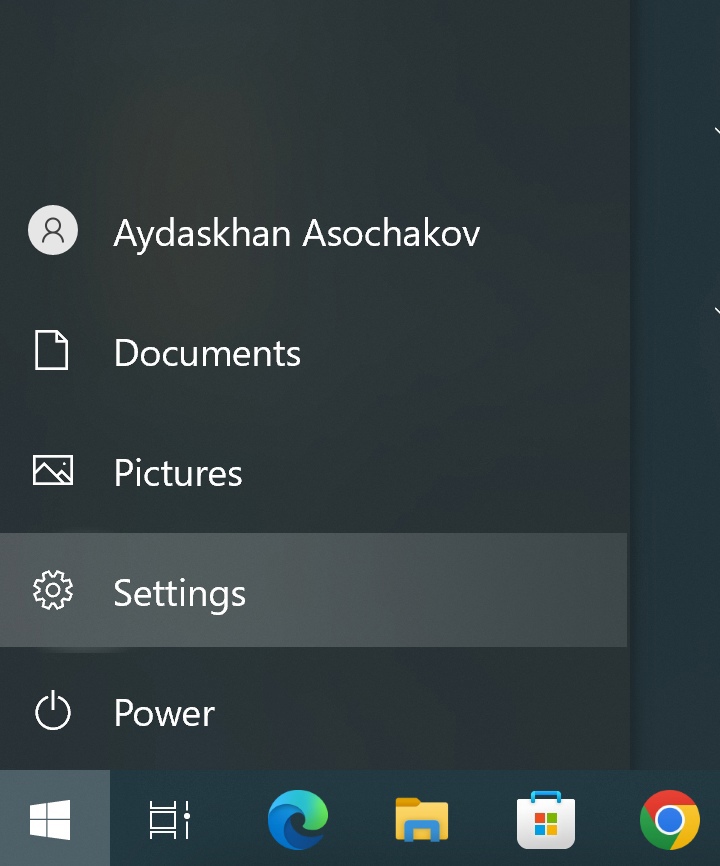Click the Pictures landscape icon
720x866 pixels.
(x=52, y=471)
